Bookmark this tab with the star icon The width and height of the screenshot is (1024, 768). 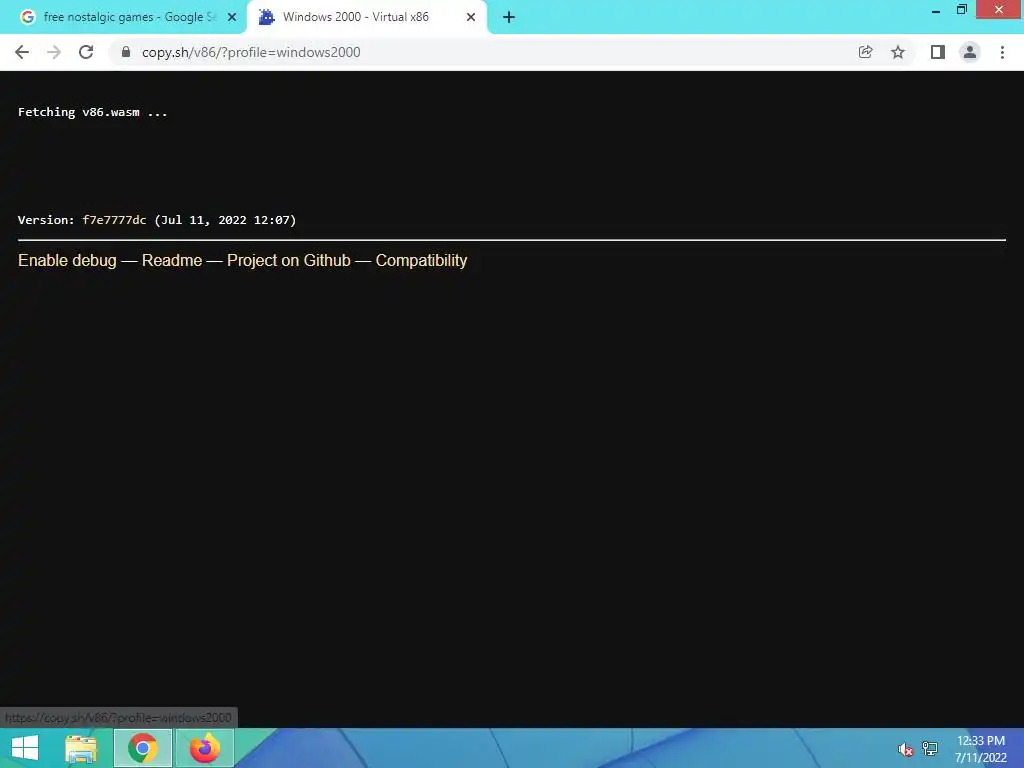(x=898, y=52)
